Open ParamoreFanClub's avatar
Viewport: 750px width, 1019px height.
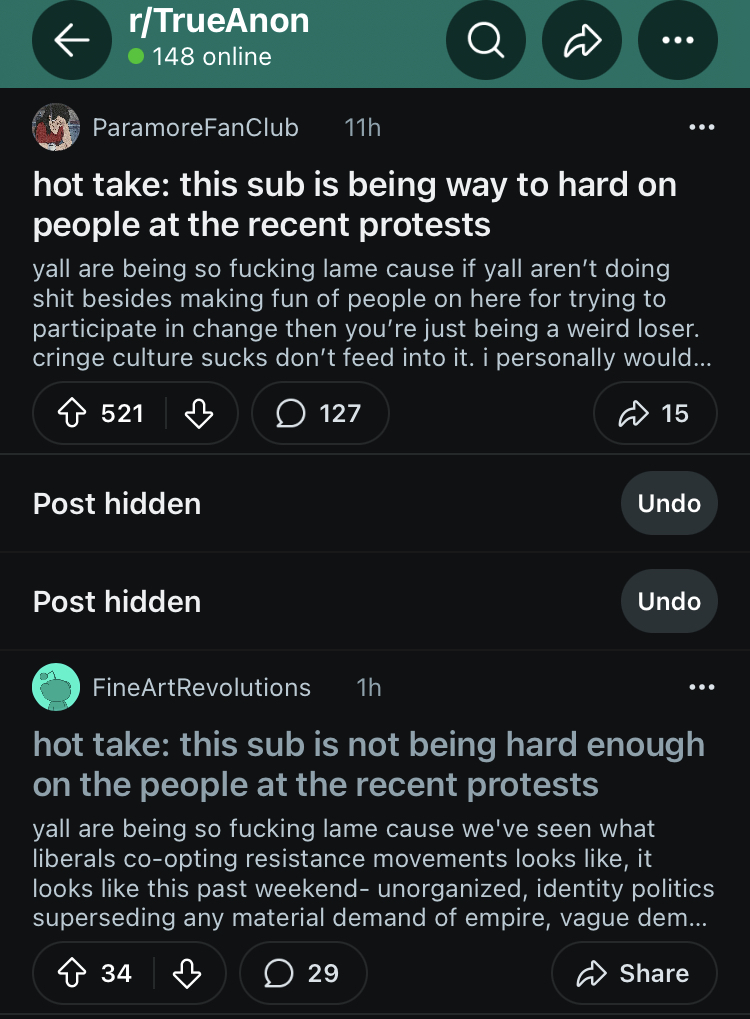tap(56, 128)
